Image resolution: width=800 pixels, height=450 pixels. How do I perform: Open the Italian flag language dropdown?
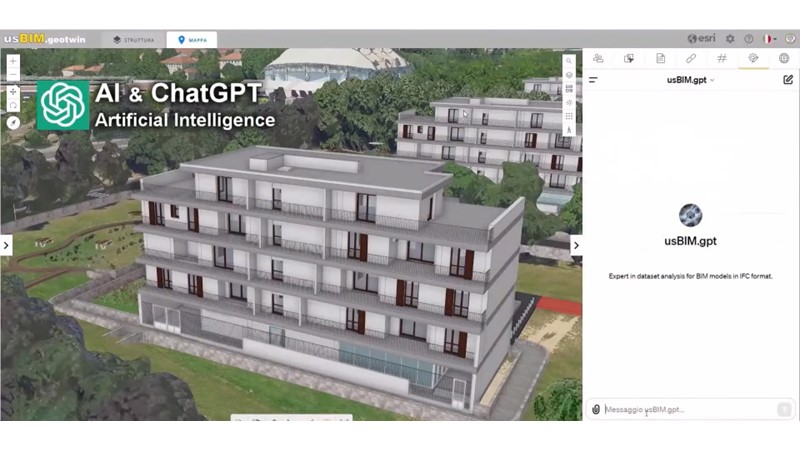pyautogui.click(x=769, y=39)
